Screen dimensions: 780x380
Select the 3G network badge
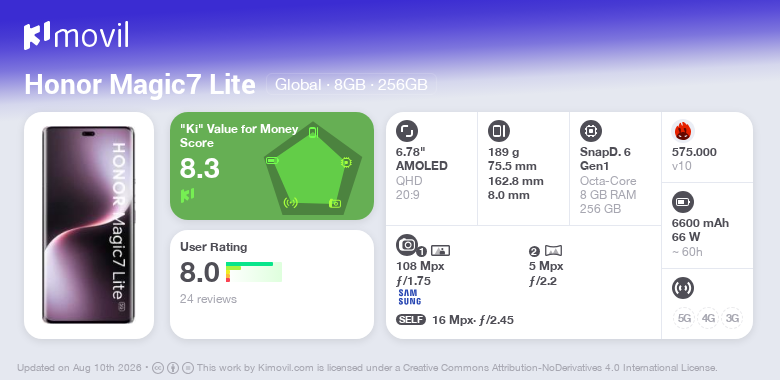[x=732, y=318]
